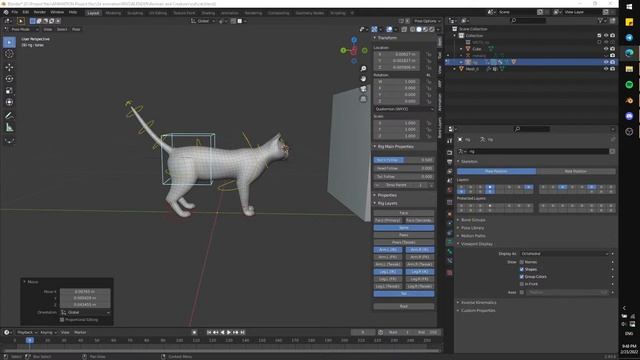Open the Render menu
The height and width of the screenshot is (360, 640).
(40, 13)
